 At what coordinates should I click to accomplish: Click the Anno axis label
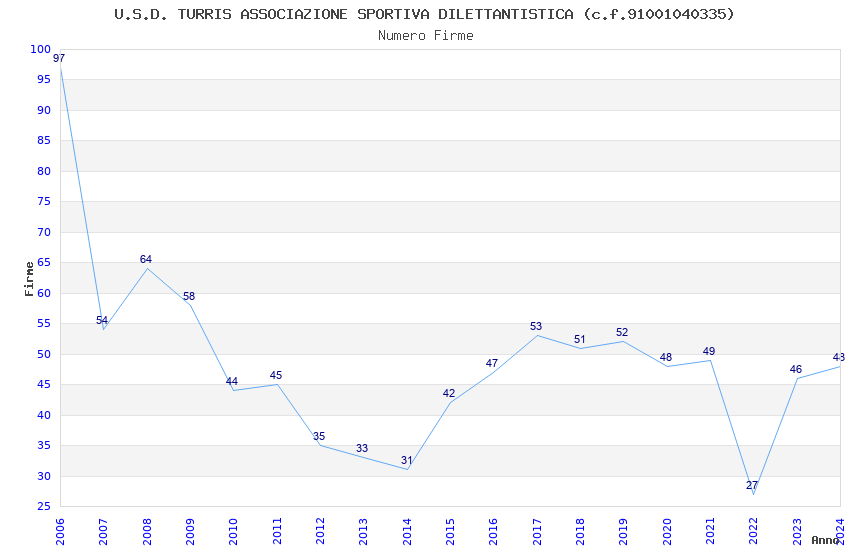coord(825,540)
